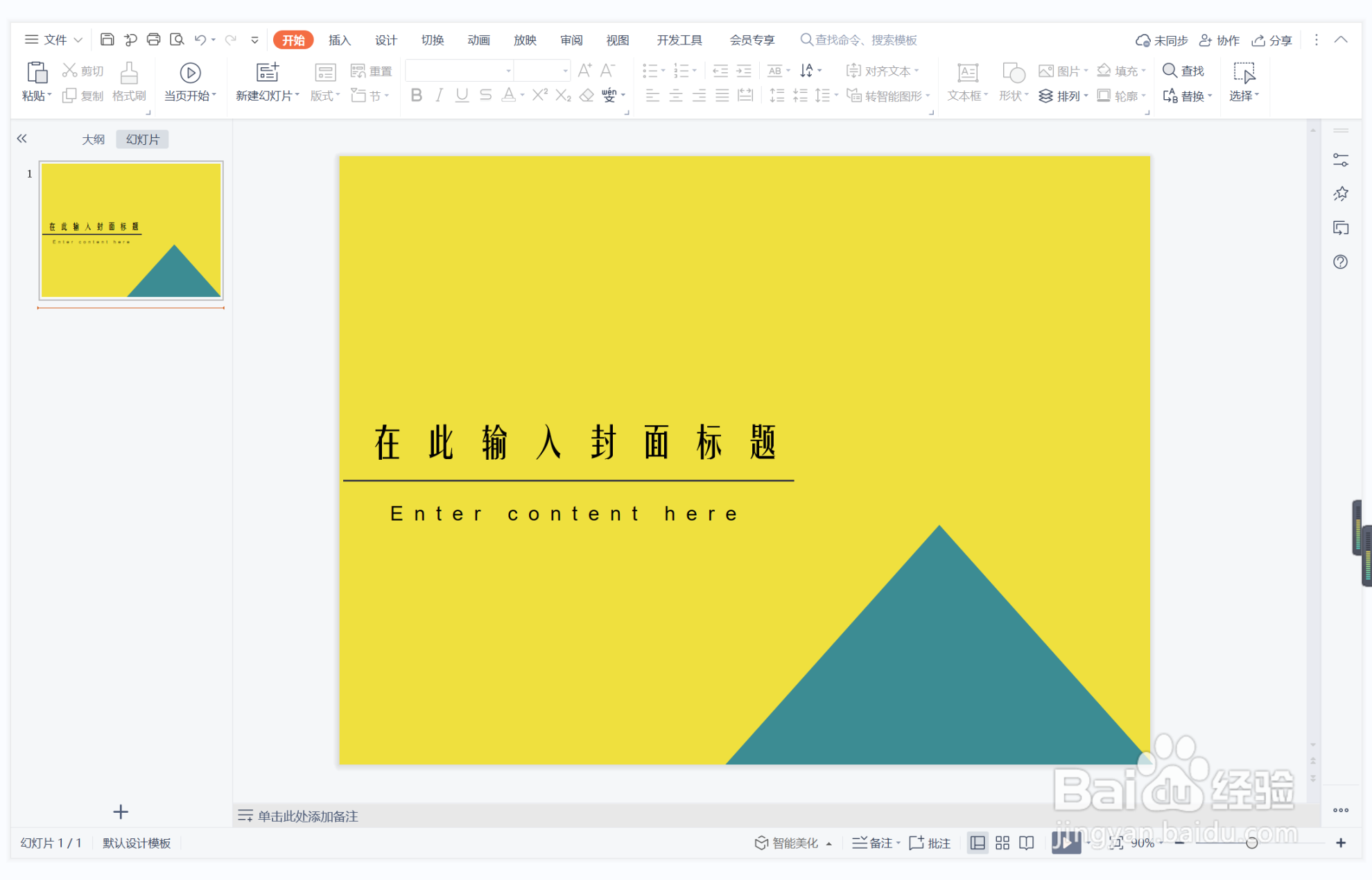Toggle bold formatting
This screenshot has height=880, width=1372.
pyautogui.click(x=416, y=96)
